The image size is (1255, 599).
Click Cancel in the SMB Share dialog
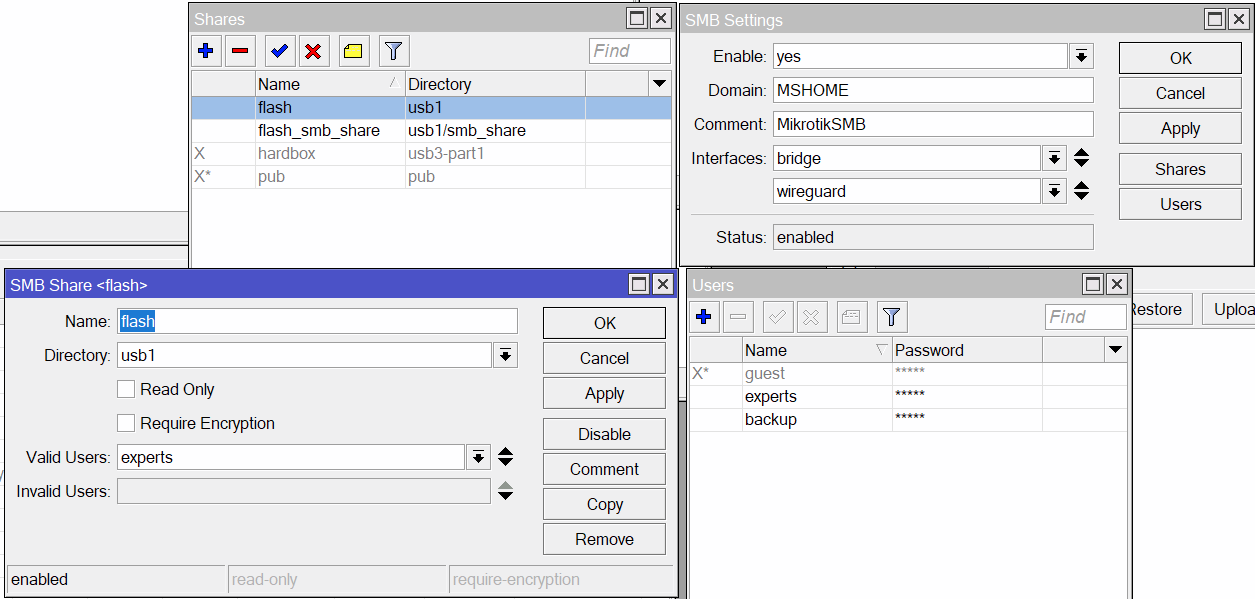604,358
